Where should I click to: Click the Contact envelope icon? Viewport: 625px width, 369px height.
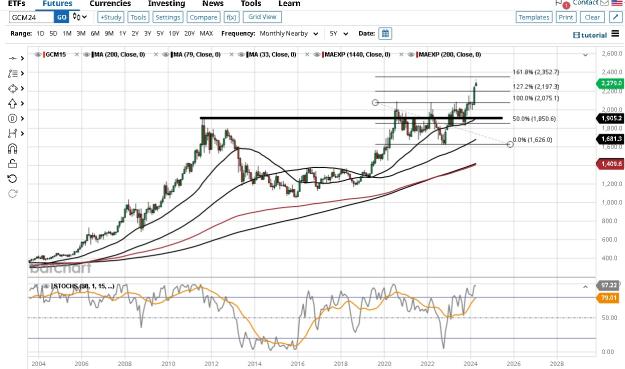coord(604,3)
